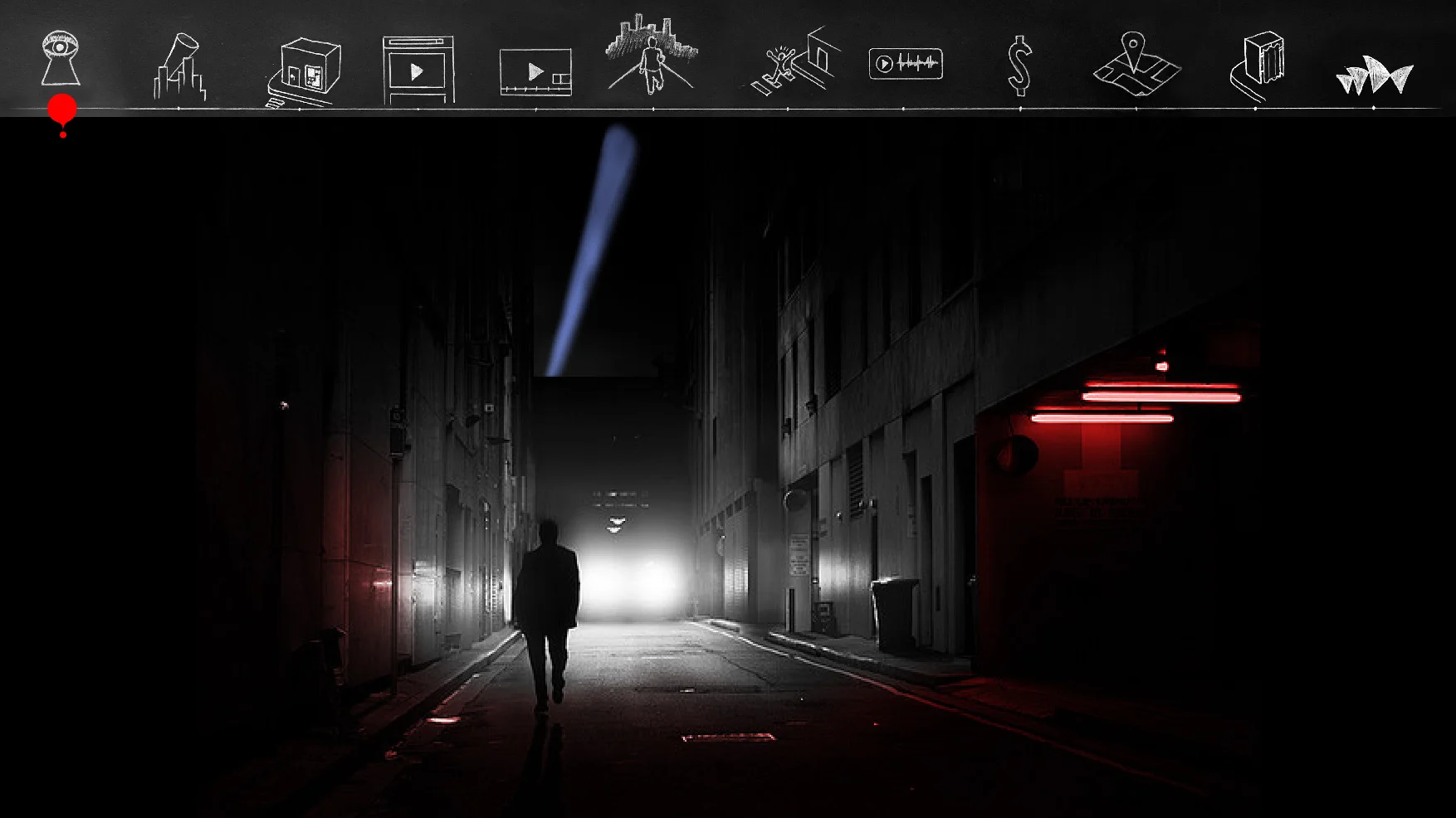
Task: Select the browser window video icon
Action: [x=418, y=70]
